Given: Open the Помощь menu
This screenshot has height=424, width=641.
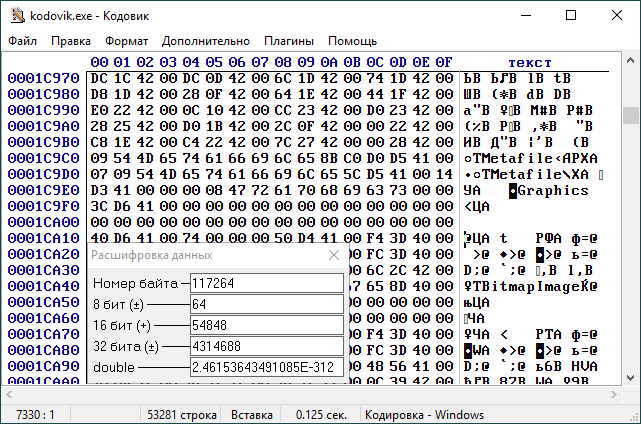Looking at the screenshot, I should pyautogui.click(x=353, y=41).
